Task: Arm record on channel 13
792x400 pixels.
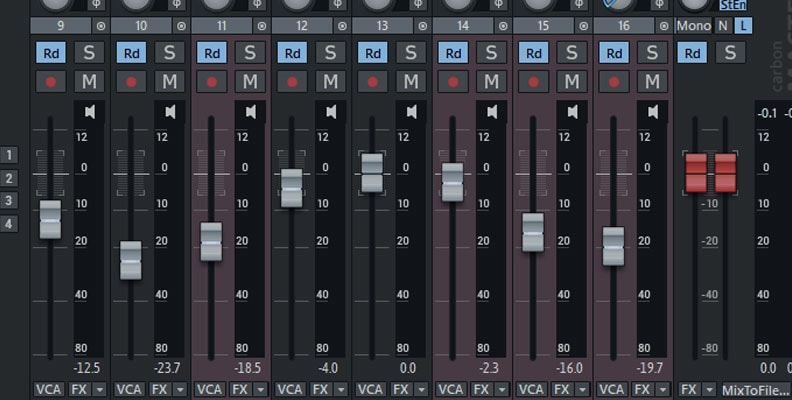Action: tap(371, 81)
